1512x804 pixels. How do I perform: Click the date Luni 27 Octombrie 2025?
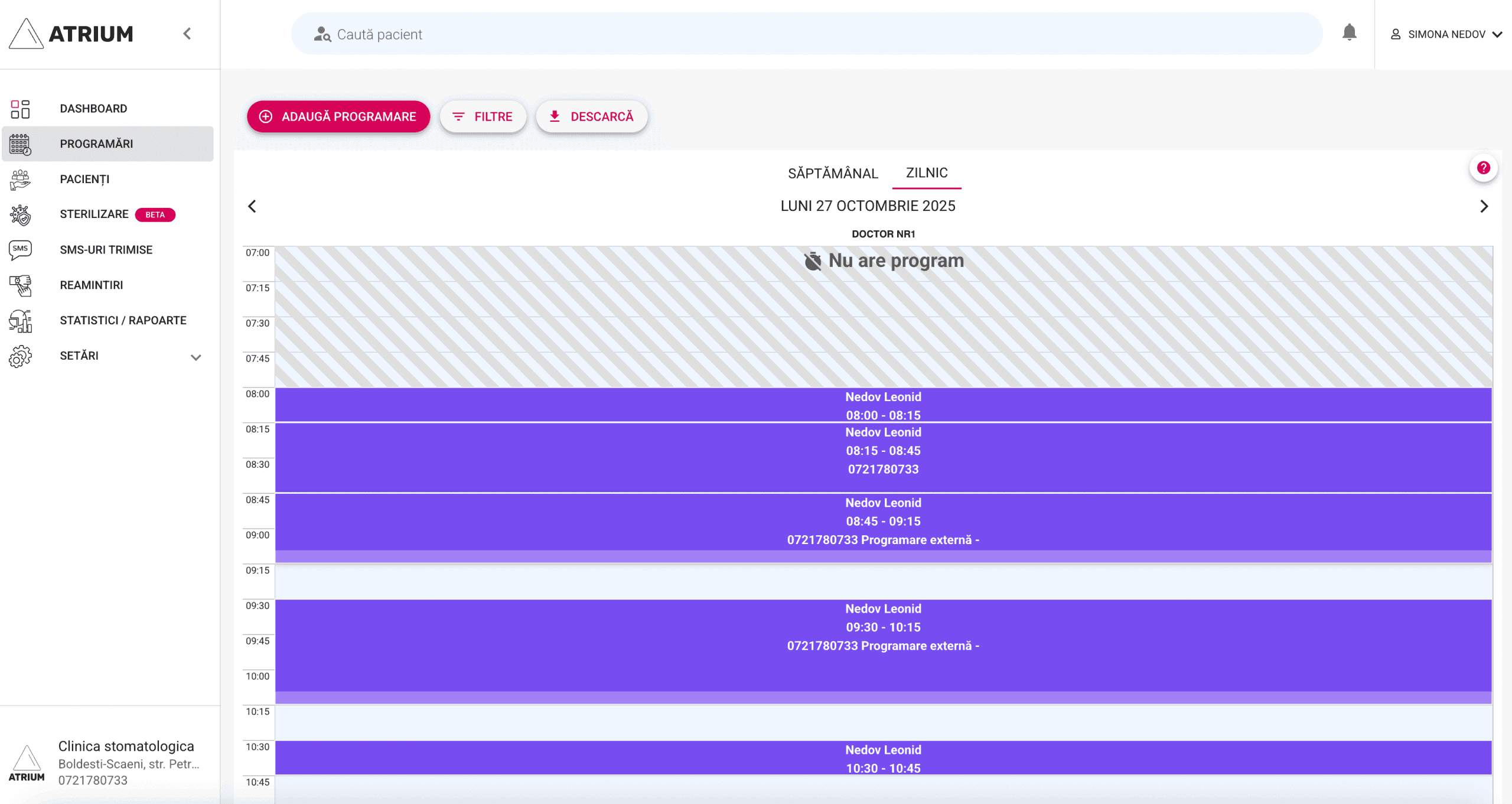point(868,206)
